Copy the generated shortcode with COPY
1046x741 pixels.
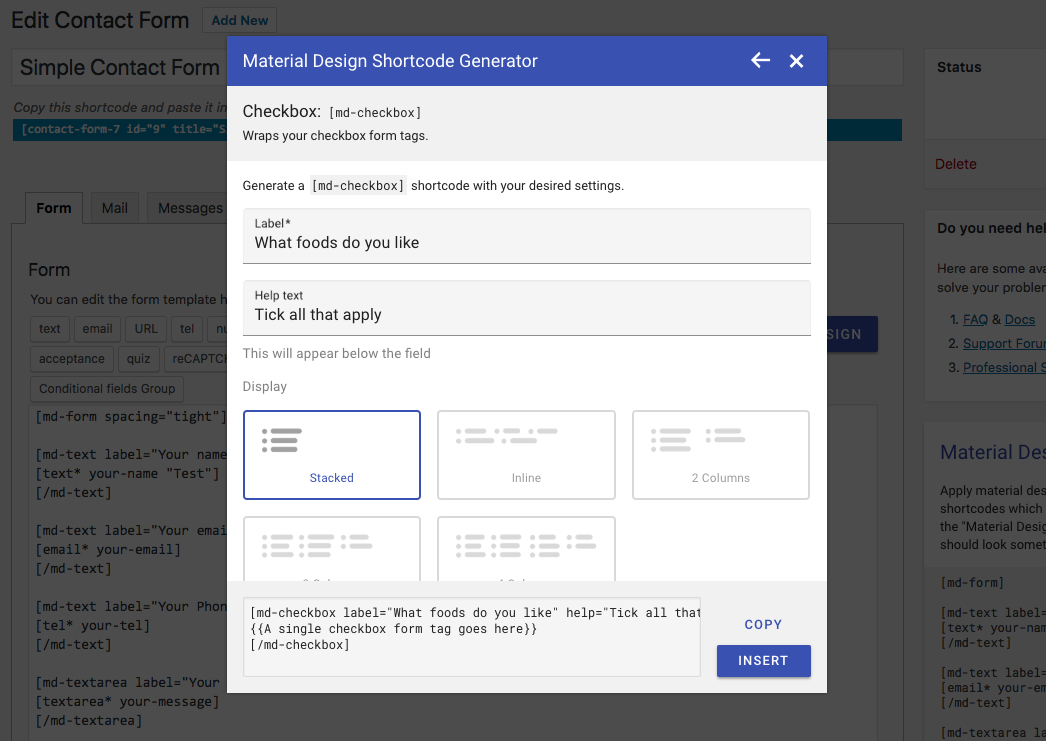tap(763, 624)
